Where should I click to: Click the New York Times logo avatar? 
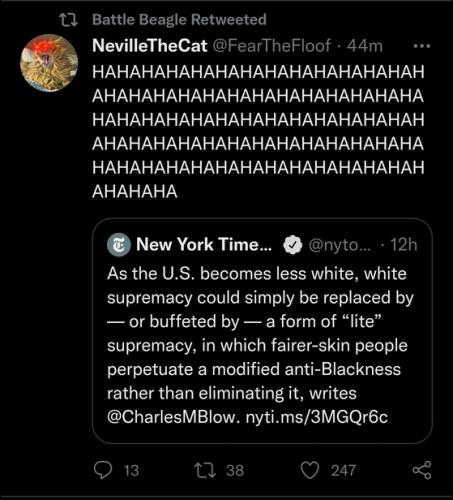[119, 245]
